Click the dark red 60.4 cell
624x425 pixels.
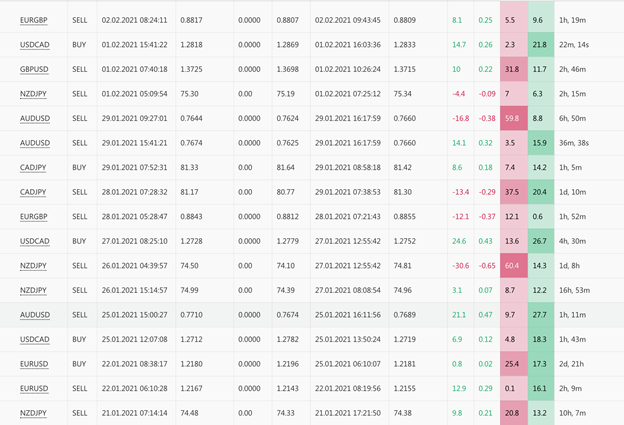point(513,265)
